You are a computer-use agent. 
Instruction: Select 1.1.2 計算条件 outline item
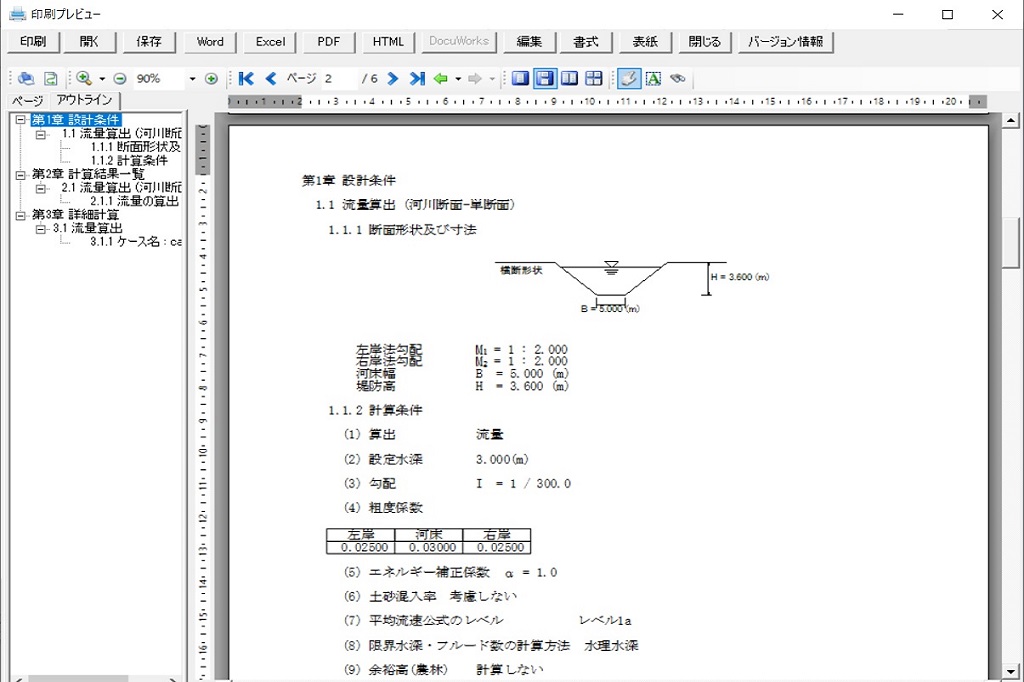tap(129, 161)
